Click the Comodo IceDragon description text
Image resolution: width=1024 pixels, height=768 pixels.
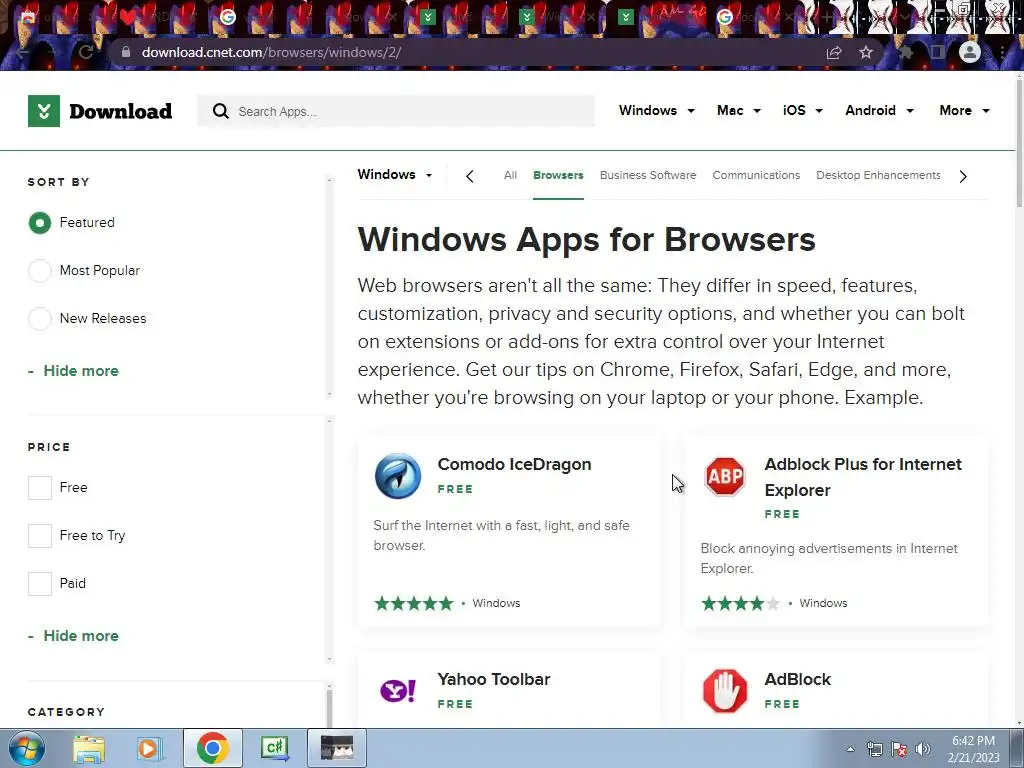(x=502, y=536)
